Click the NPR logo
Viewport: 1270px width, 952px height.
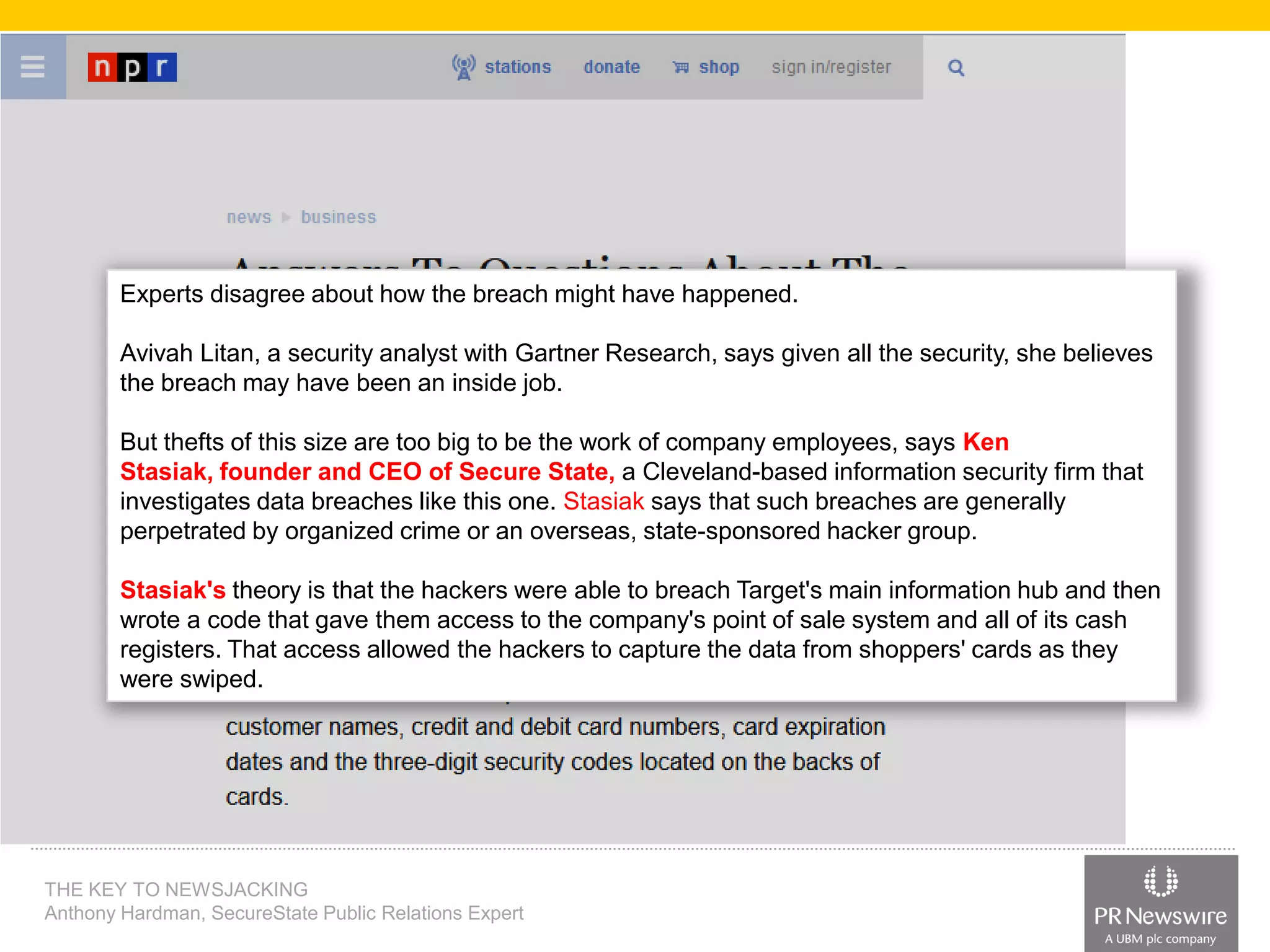point(132,67)
